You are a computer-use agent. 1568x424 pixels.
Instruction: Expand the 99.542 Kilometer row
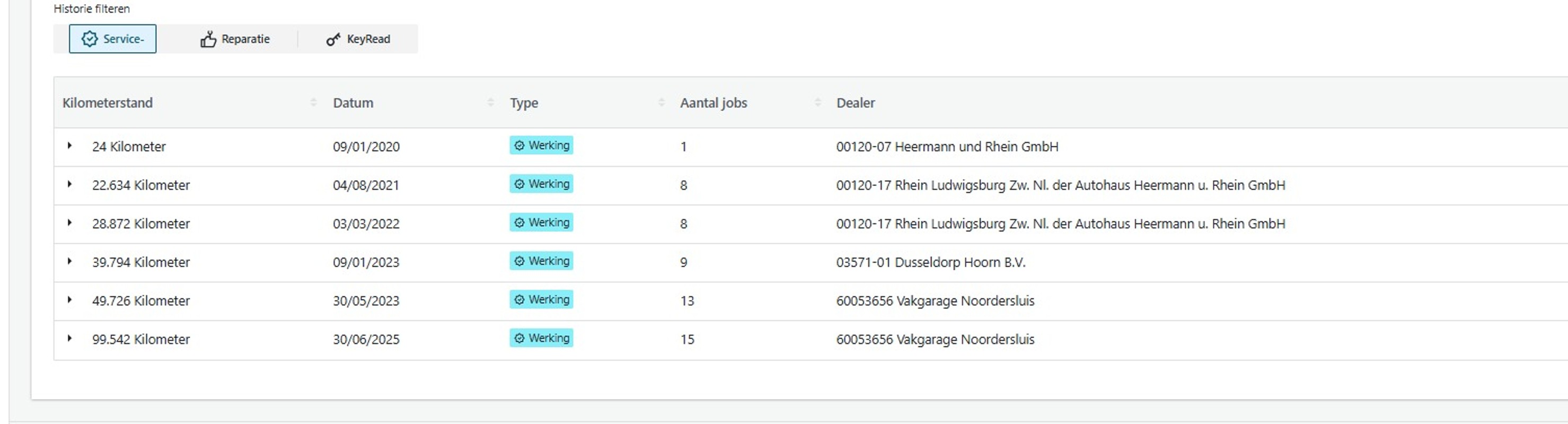(x=69, y=338)
